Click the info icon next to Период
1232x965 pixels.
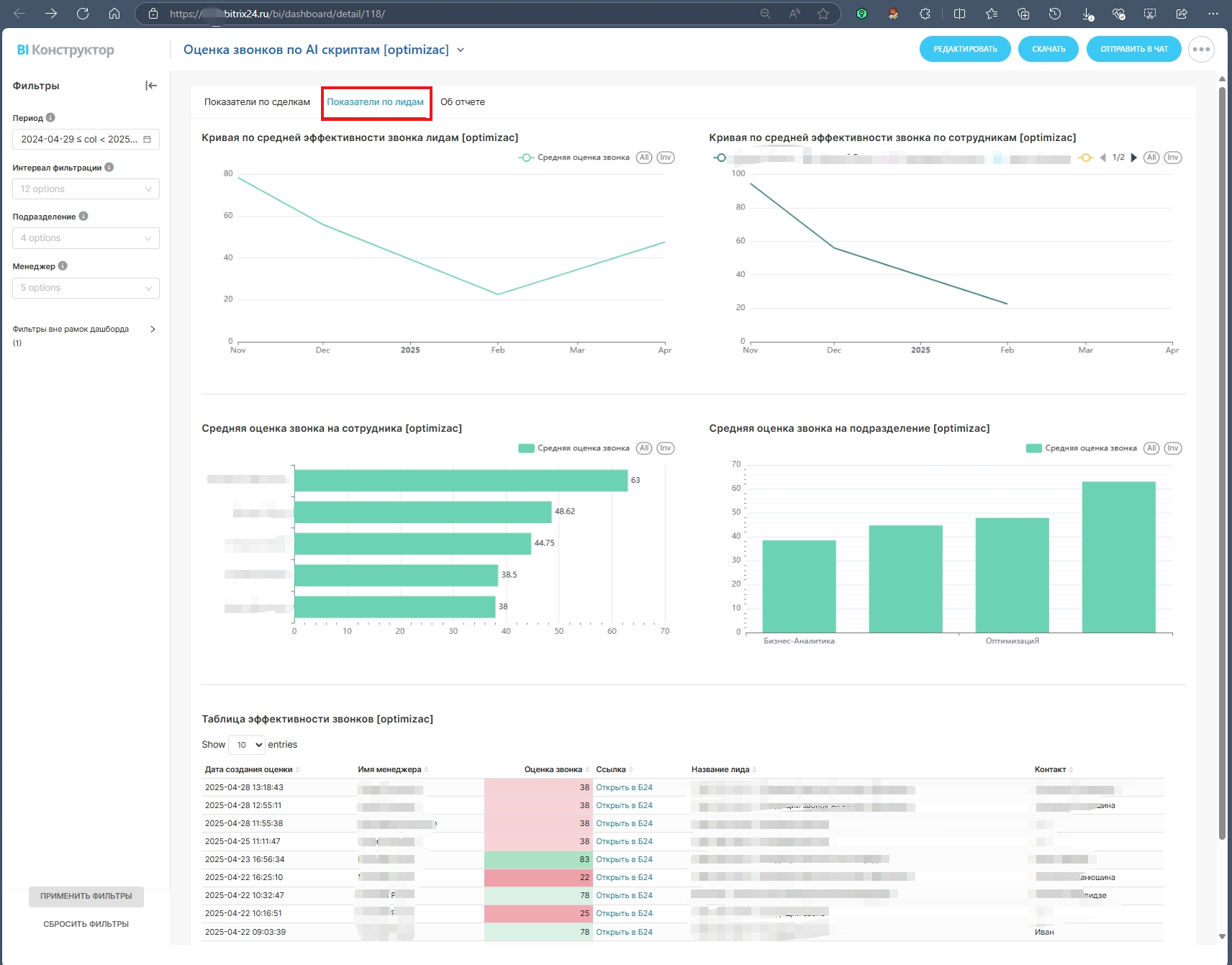click(x=50, y=118)
